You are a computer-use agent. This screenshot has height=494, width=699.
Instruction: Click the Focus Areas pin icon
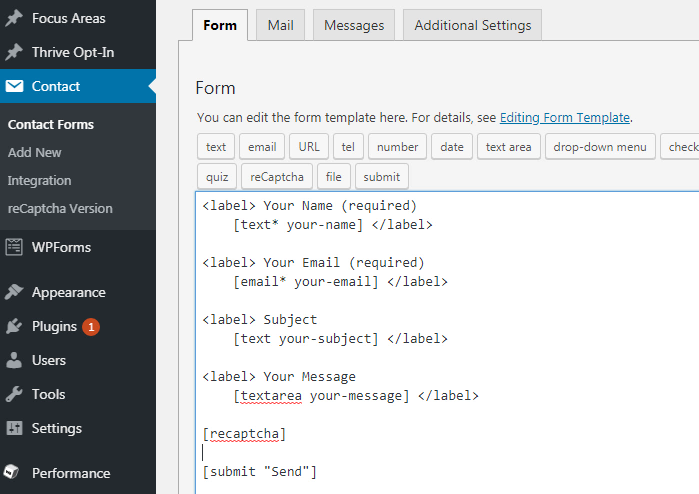14,18
